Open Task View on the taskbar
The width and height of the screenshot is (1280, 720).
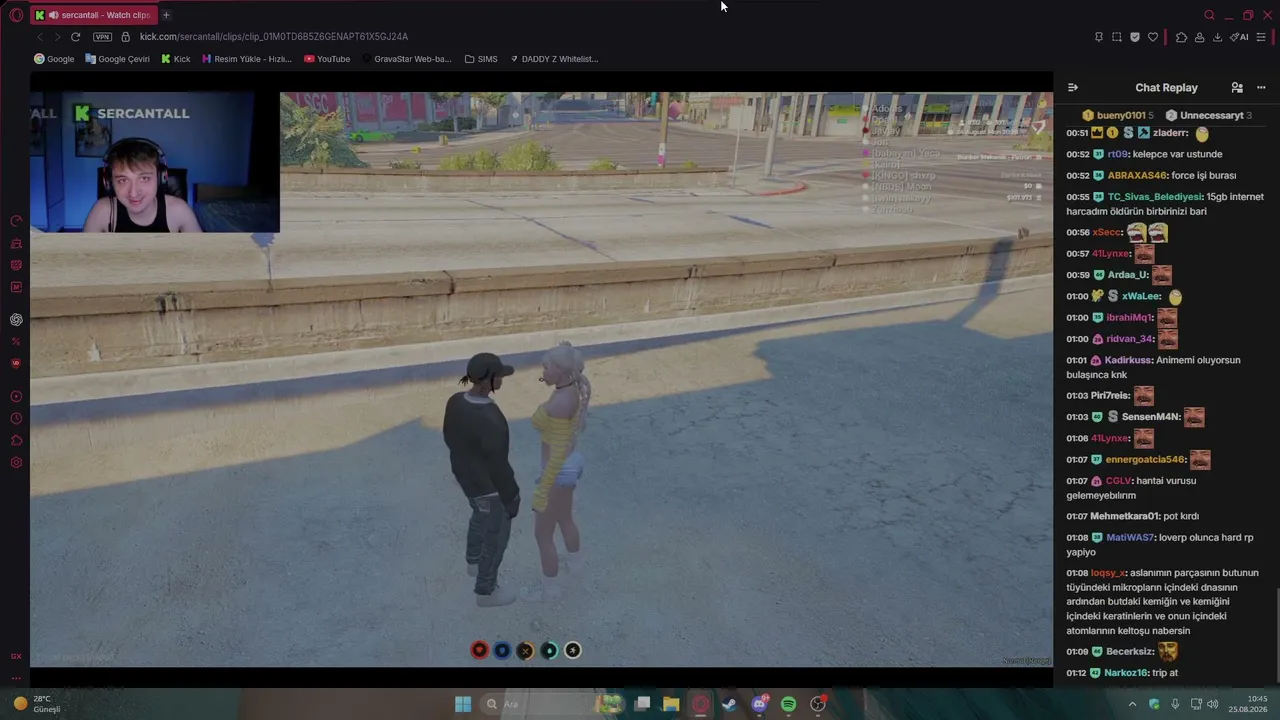point(642,704)
